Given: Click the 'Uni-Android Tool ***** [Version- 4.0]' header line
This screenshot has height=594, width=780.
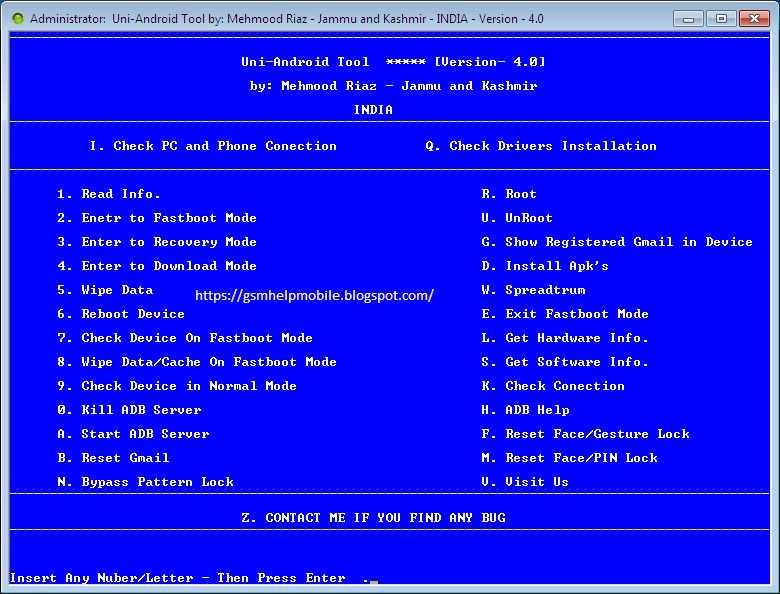Looking at the screenshot, I should [x=393, y=62].
